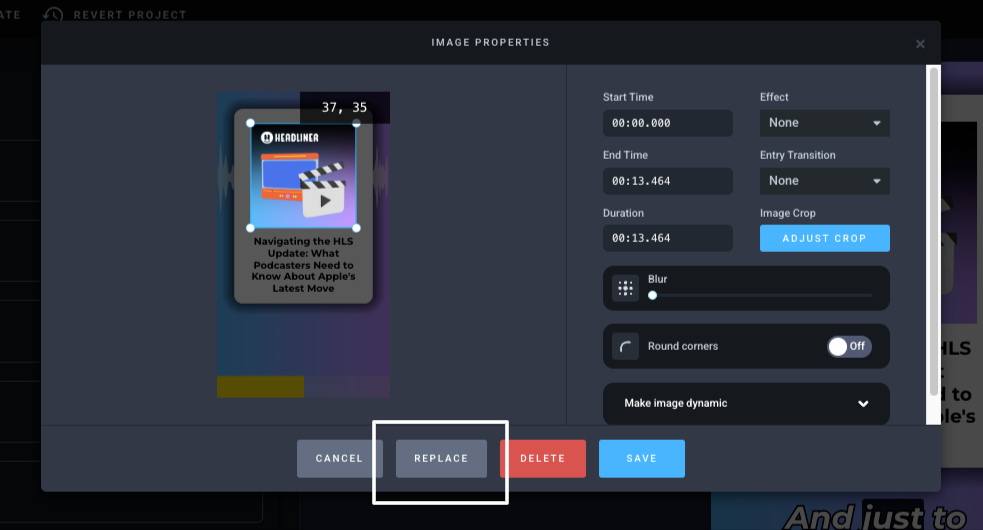This screenshot has height=530, width=983.
Task: Click the red Delete button
Action: click(x=542, y=459)
